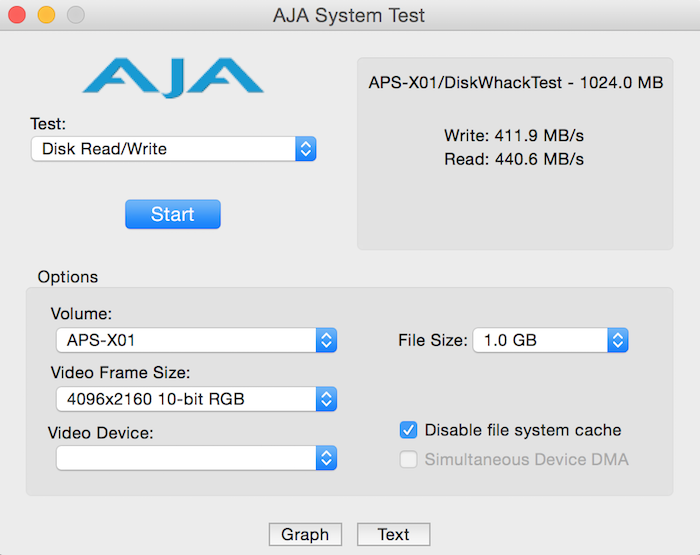Select the APS-X01/DiskWhackTest result heading
The width and height of the screenshot is (700, 555).
click(515, 83)
